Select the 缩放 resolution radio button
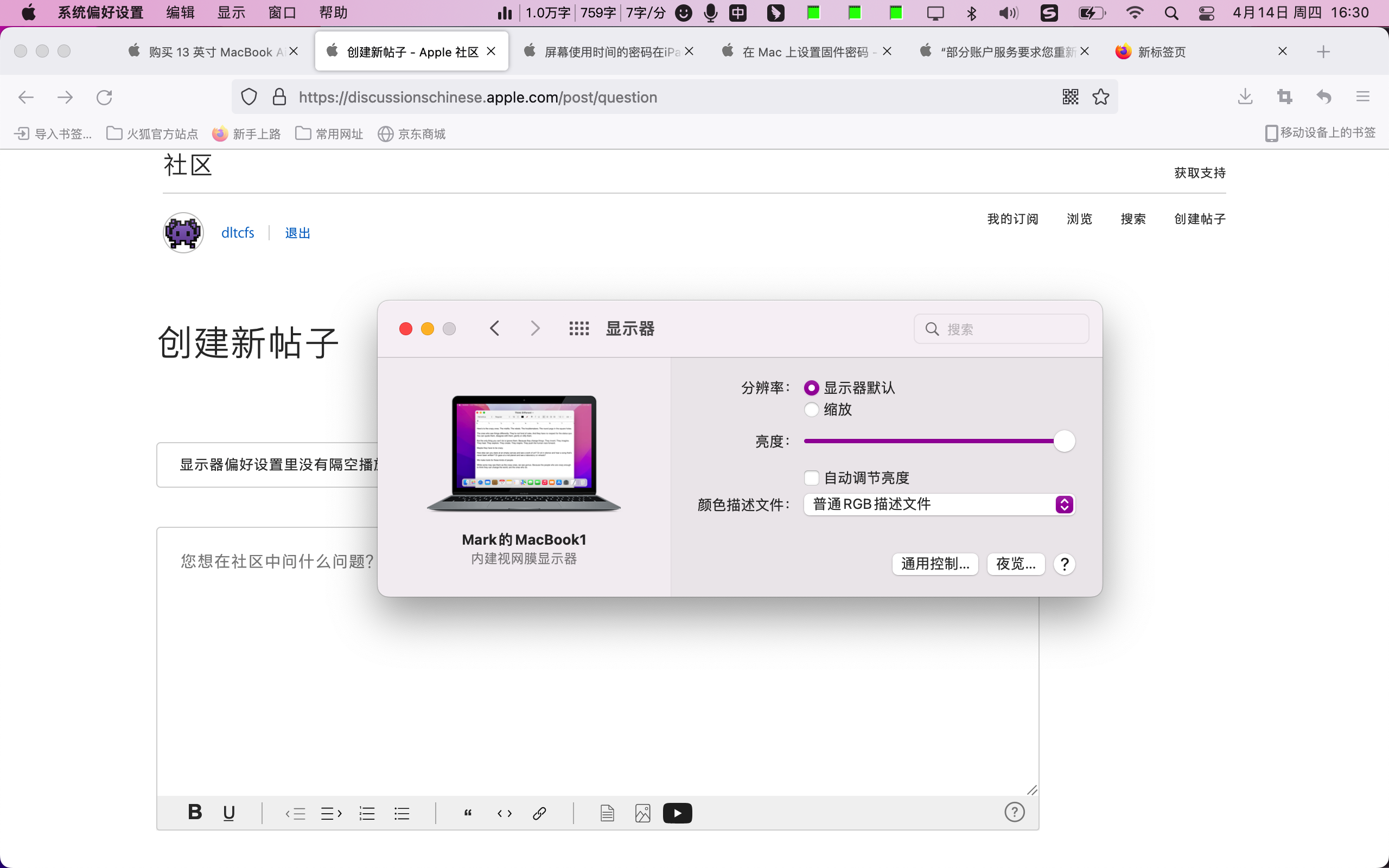1389x868 pixels. pos(811,409)
